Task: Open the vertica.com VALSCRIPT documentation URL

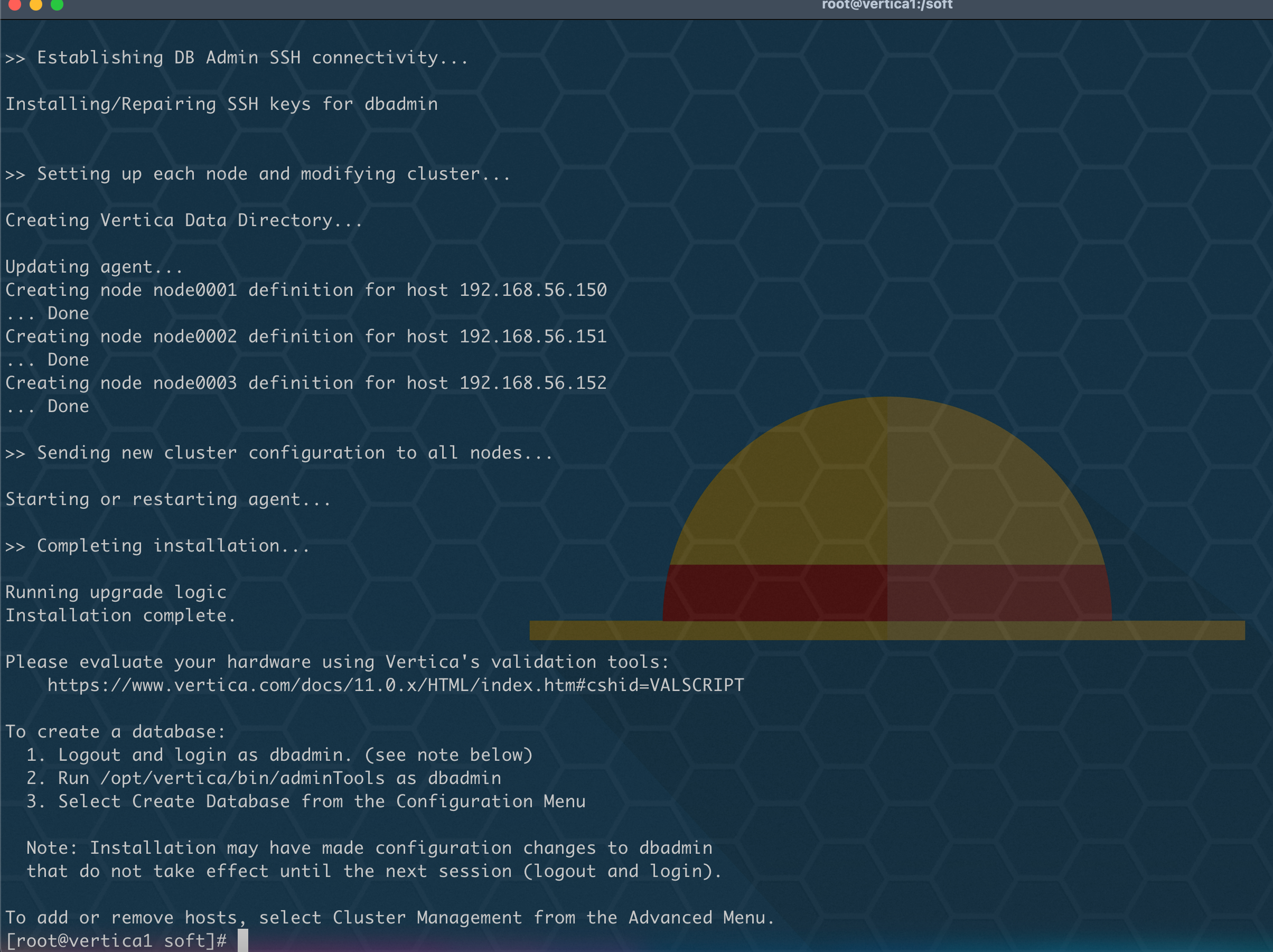Action: point(395,686)
